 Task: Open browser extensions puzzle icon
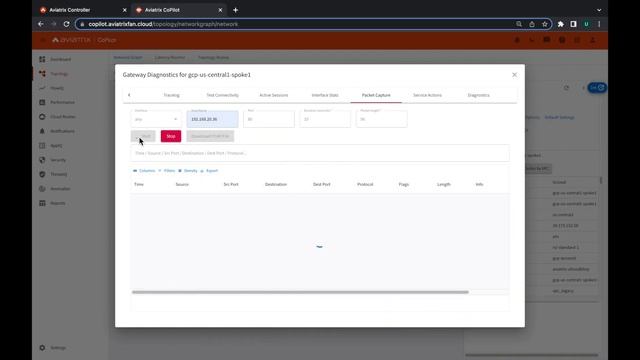pyautogui.click(x=561, y=24)
